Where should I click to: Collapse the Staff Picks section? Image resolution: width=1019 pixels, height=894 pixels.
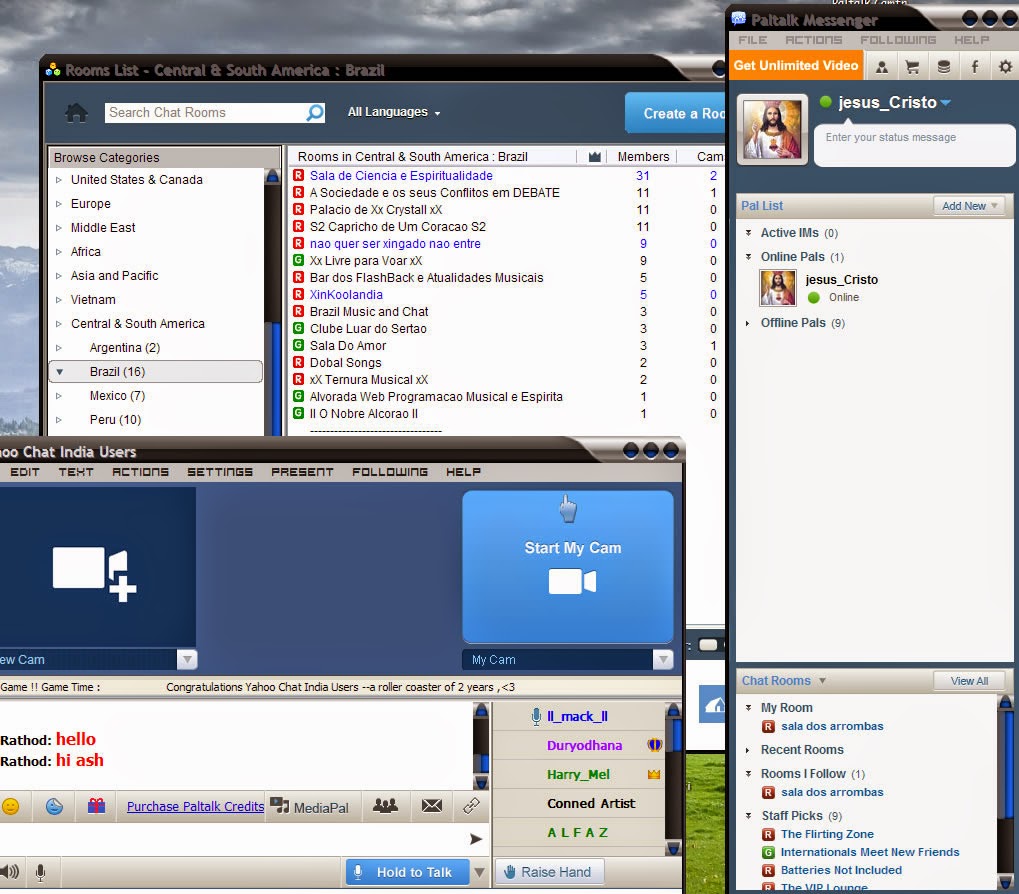[x=748, y=815]
